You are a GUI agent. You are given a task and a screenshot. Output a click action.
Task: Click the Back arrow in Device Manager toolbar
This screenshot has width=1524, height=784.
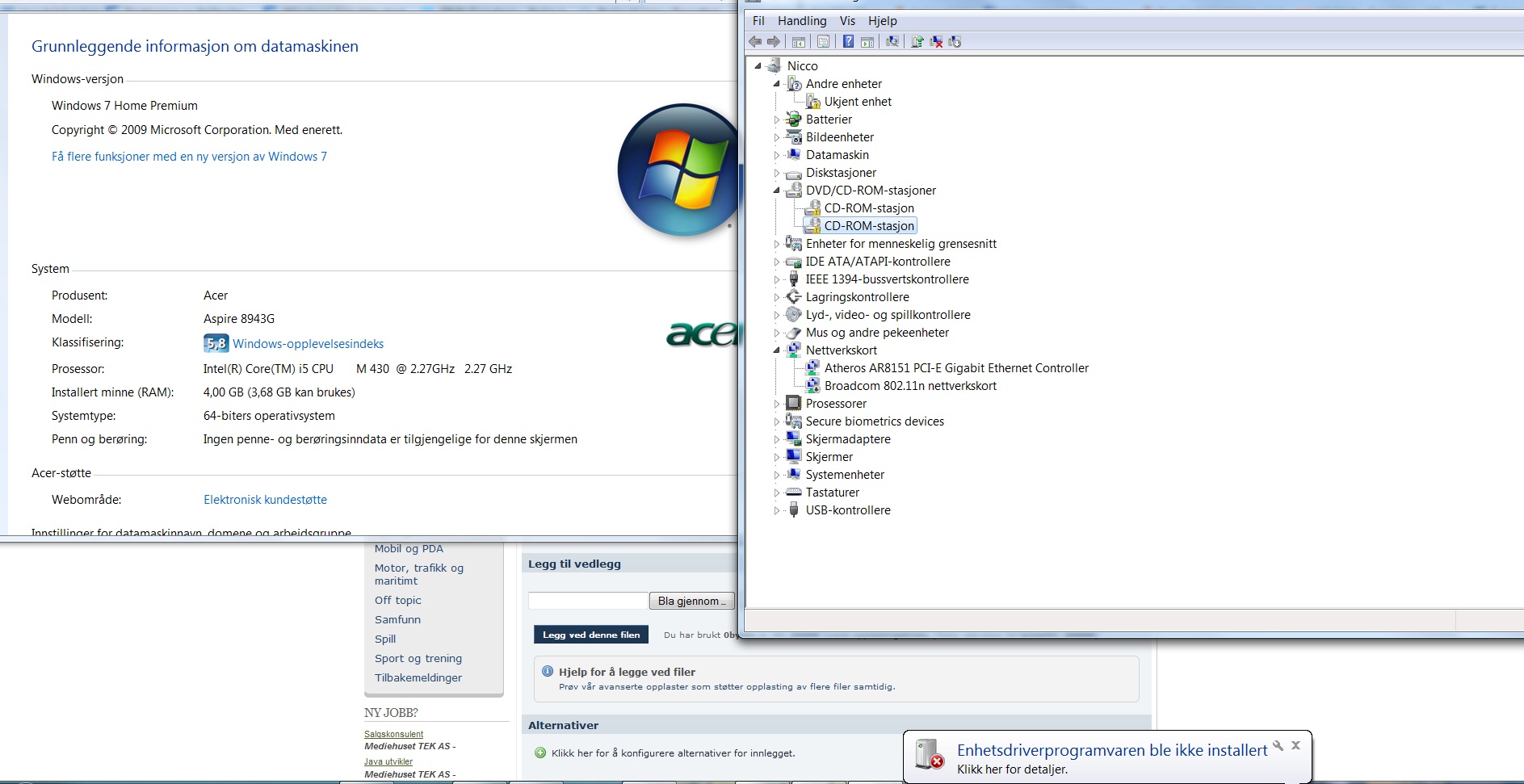(755, 41)
